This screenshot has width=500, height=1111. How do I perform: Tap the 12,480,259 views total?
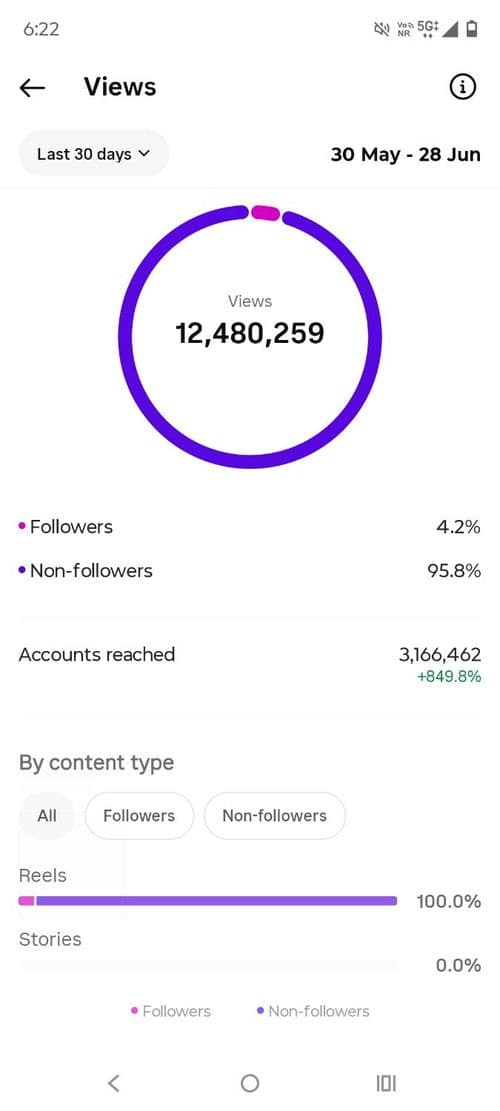pyautogui.click(x=250, y=332)
